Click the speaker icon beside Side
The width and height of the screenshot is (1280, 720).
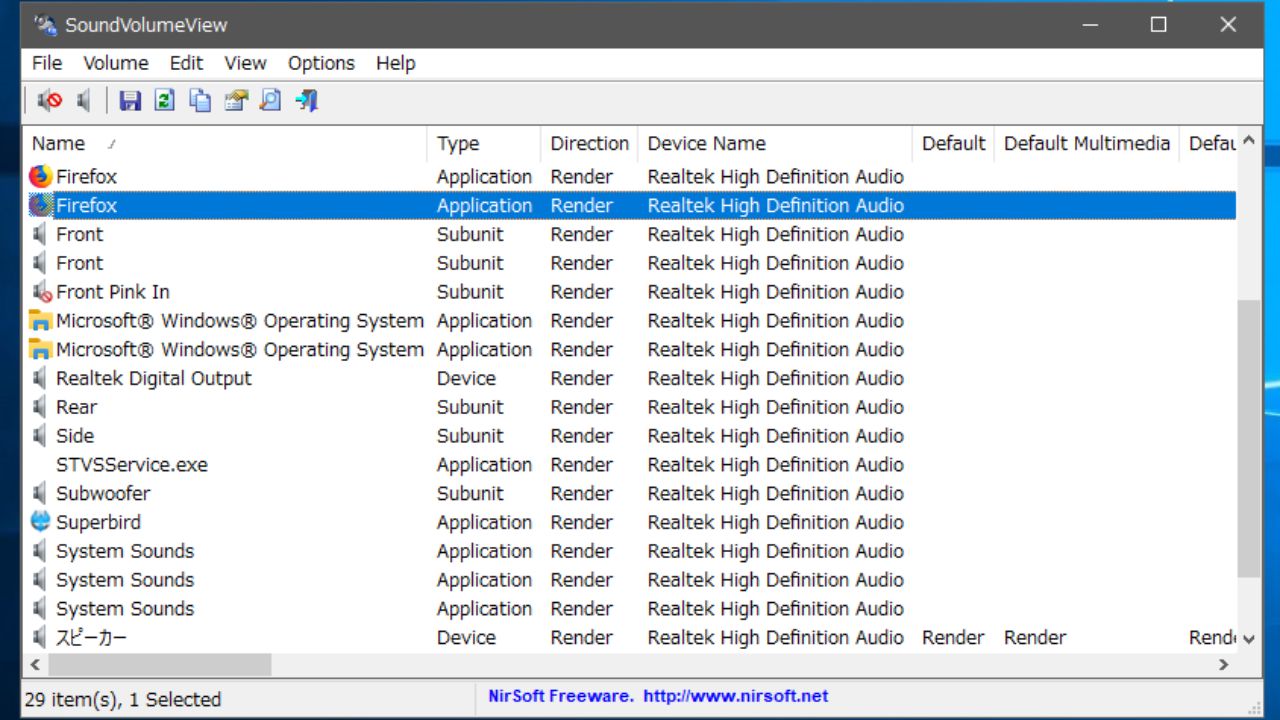[40, 436]
